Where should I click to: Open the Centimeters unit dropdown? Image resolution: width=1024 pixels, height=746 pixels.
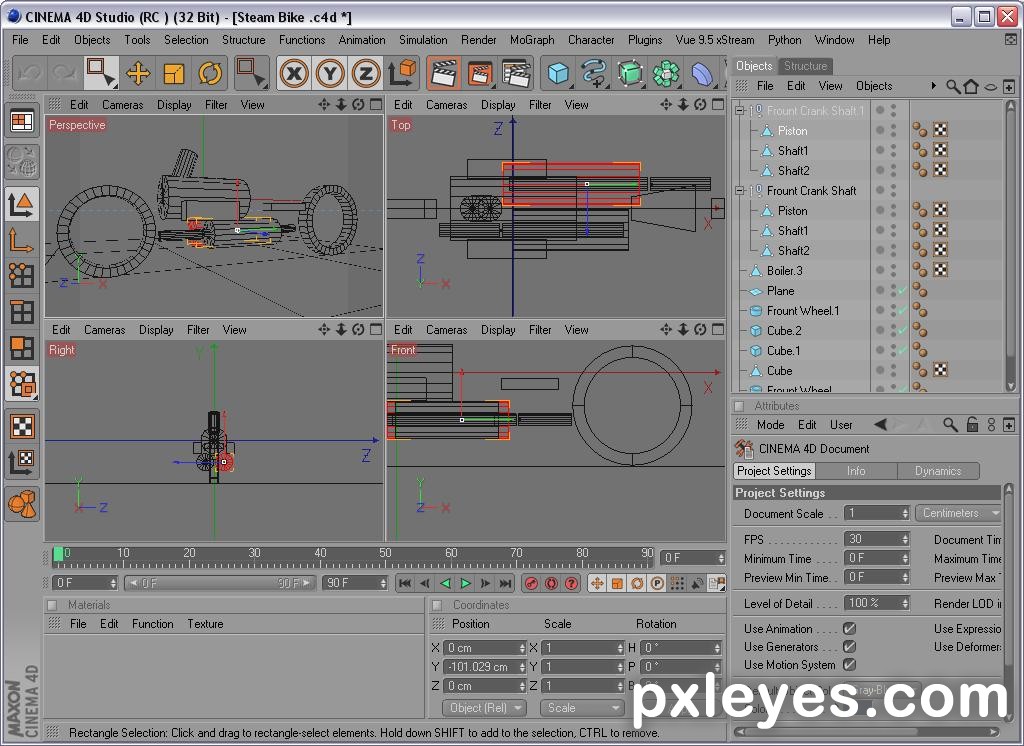click(x=958, y=513)
